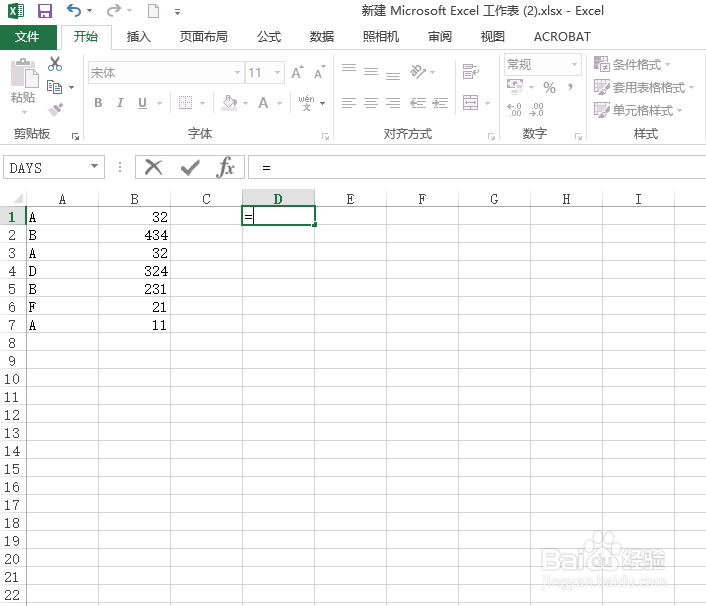The image size is (706, 606).
Task: Apply the fill color bucket
Action: [x=230, y=103]
